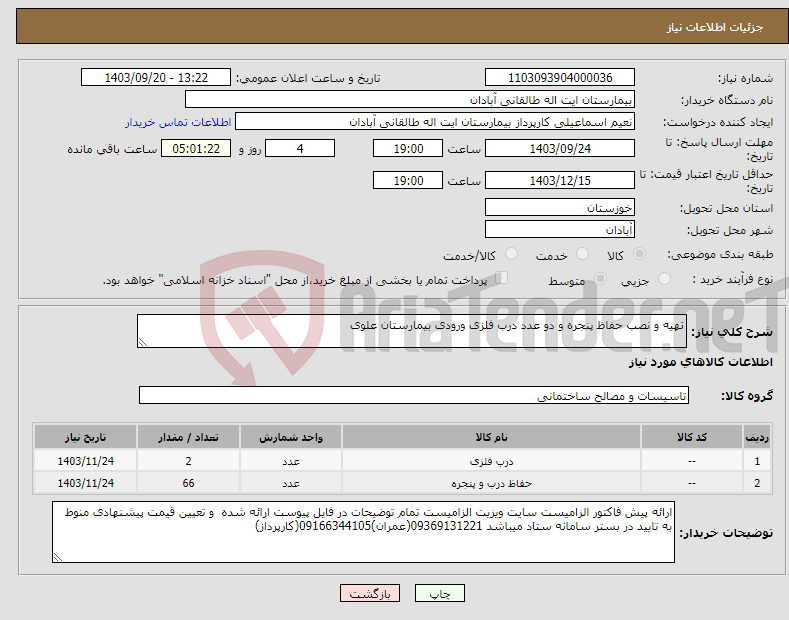Click the need date of درب فلزی row
789x620 pixels.
86,461
